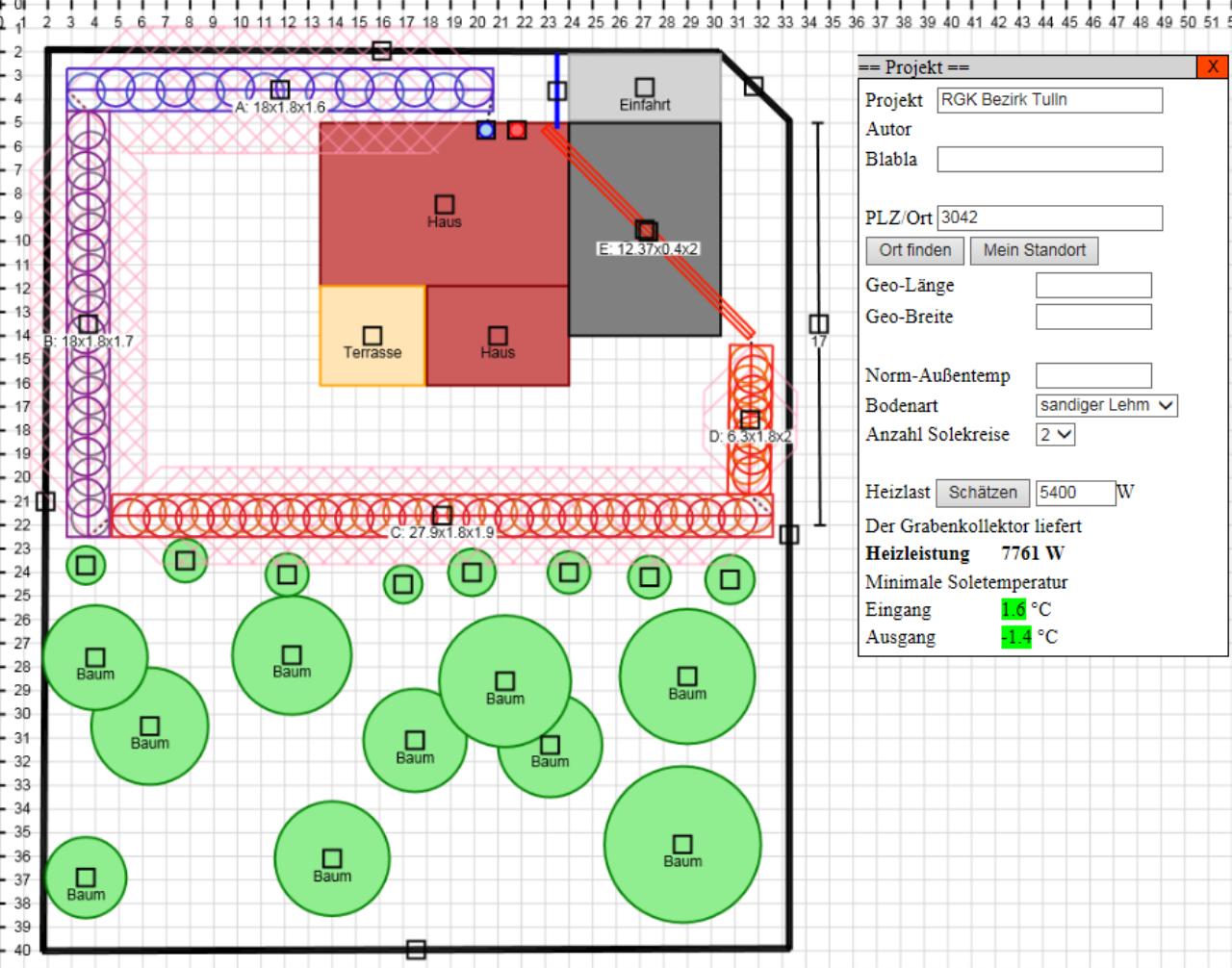Image resolution: width=1232 pixels, height=968 pixels.
Task: Open the Anzahl Solekreise dropdown
Action: coord(1056,434)
